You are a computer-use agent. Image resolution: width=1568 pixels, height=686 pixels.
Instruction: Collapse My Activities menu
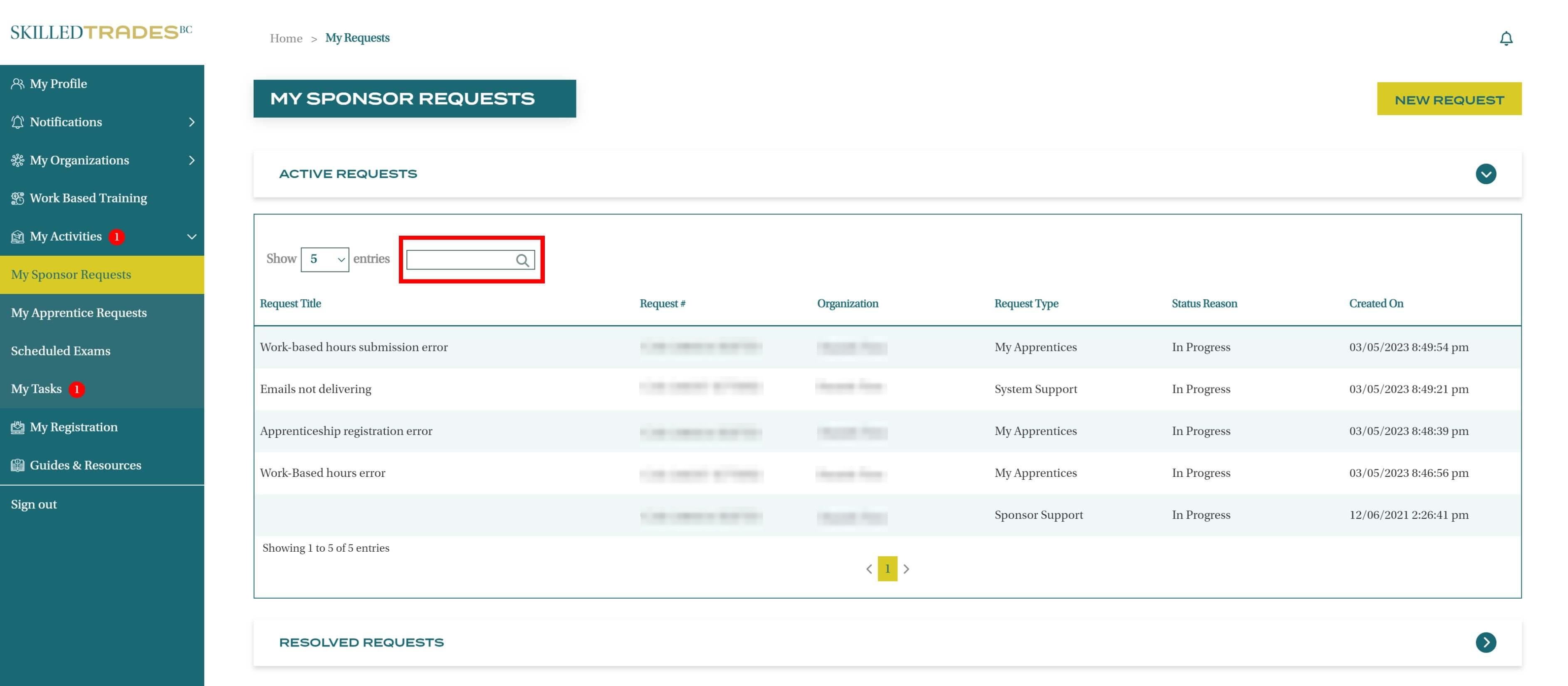pos(191,236)
